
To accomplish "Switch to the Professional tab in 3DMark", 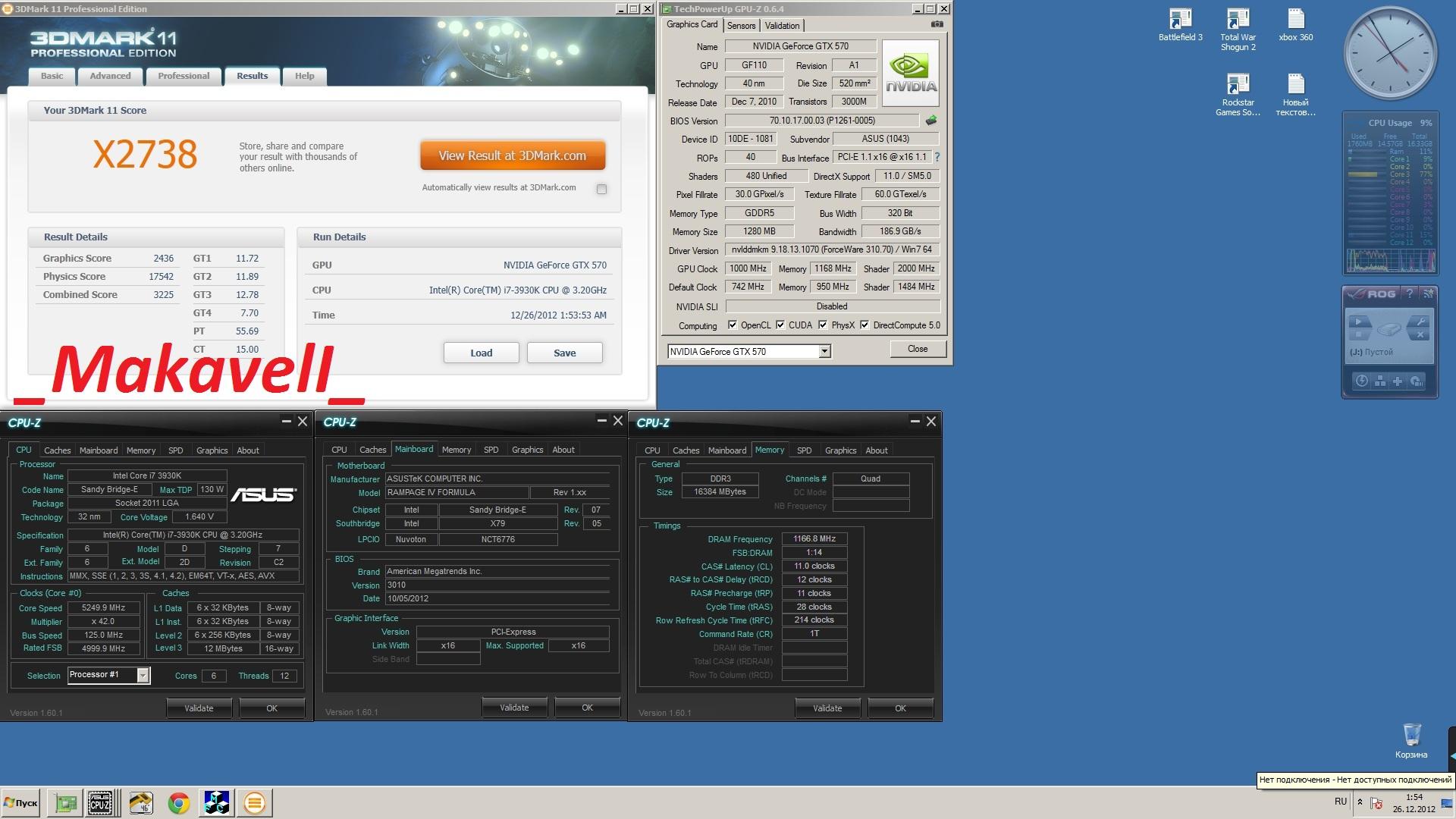I will [184, 76].
